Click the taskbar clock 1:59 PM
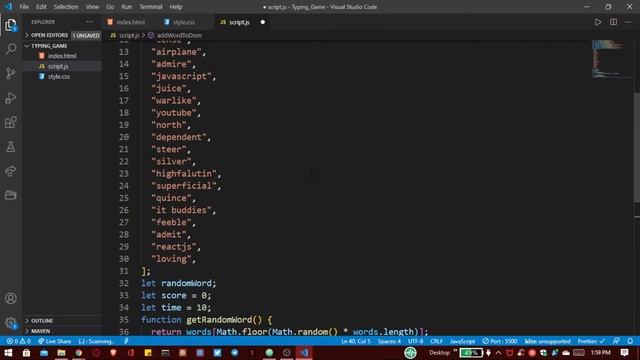 click(601, 353)
